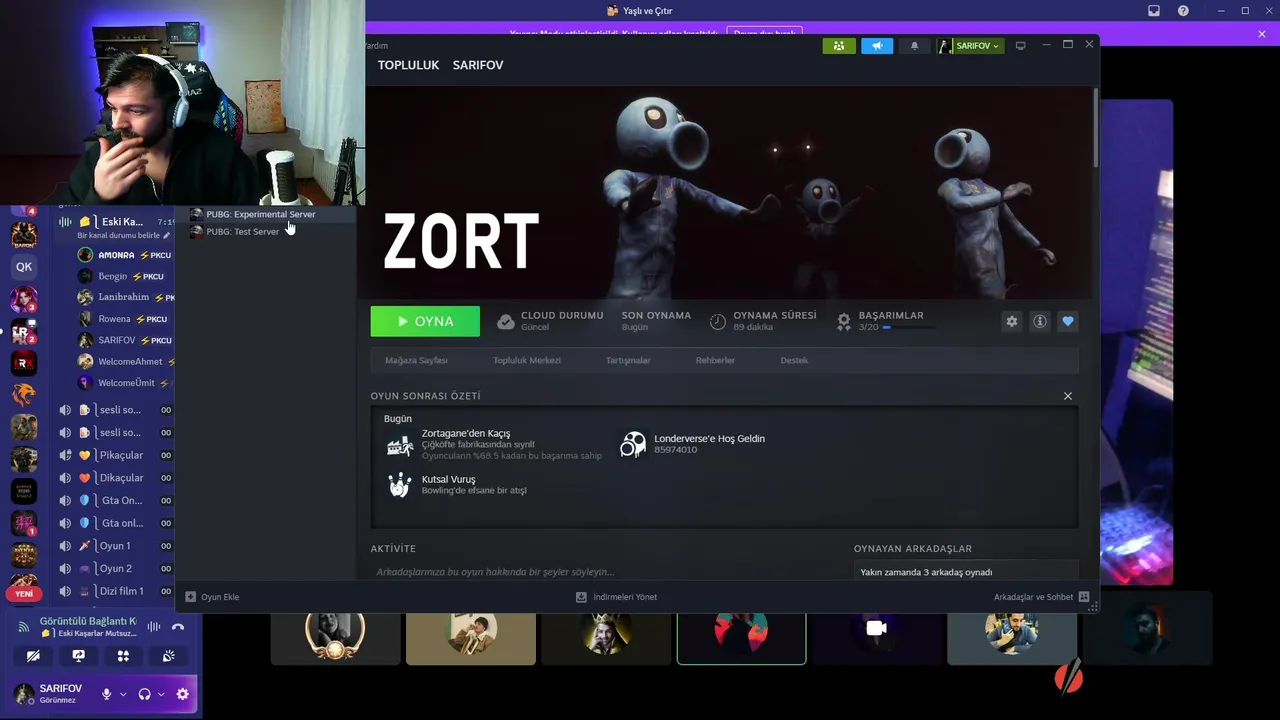Viewport: 1280px width, 720px height.
Task: Open the Kutsal Vuruş achievement
Action: click(456, 485)
